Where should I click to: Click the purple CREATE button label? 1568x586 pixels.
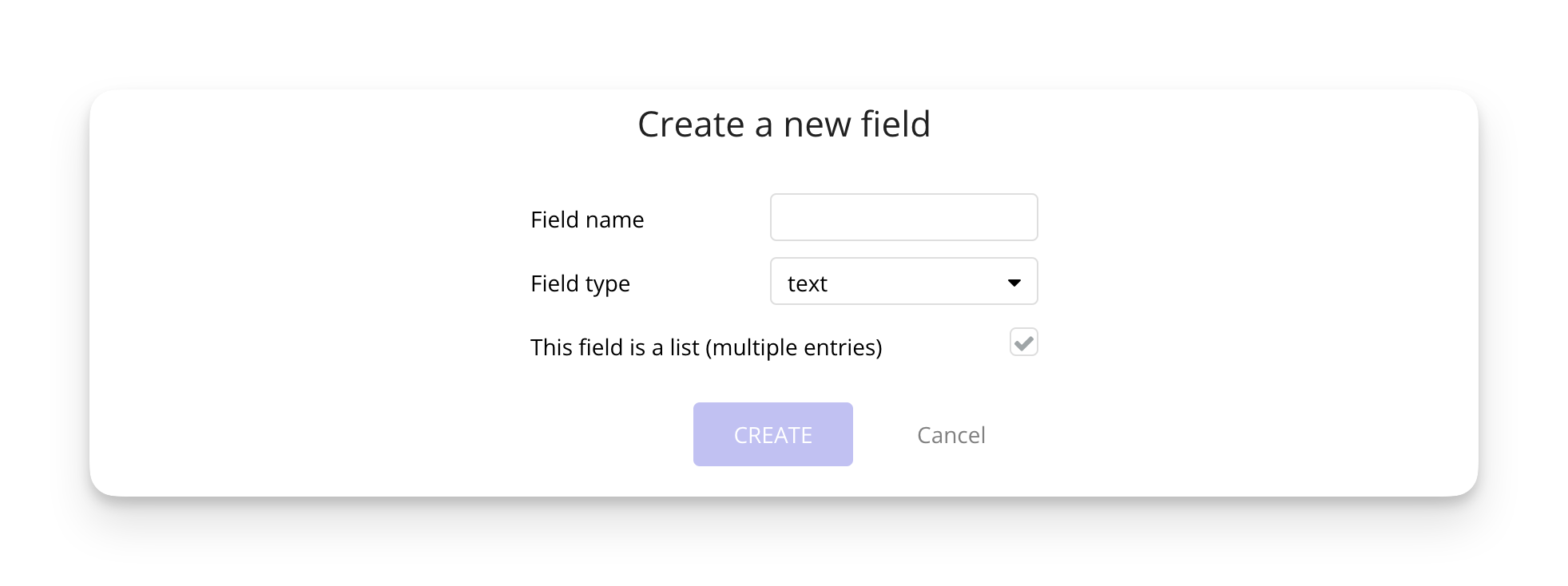[x=772, y=435]
